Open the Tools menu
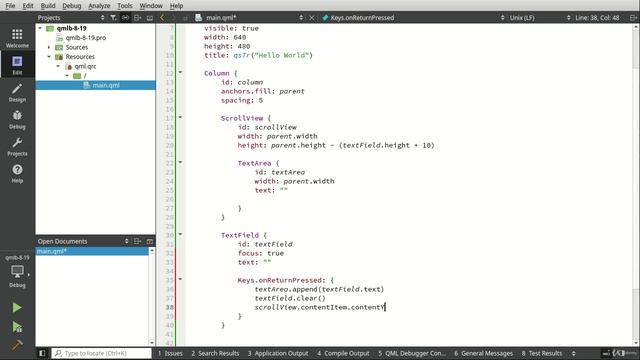Screen dimensions: 640x360 pos(124,6)
